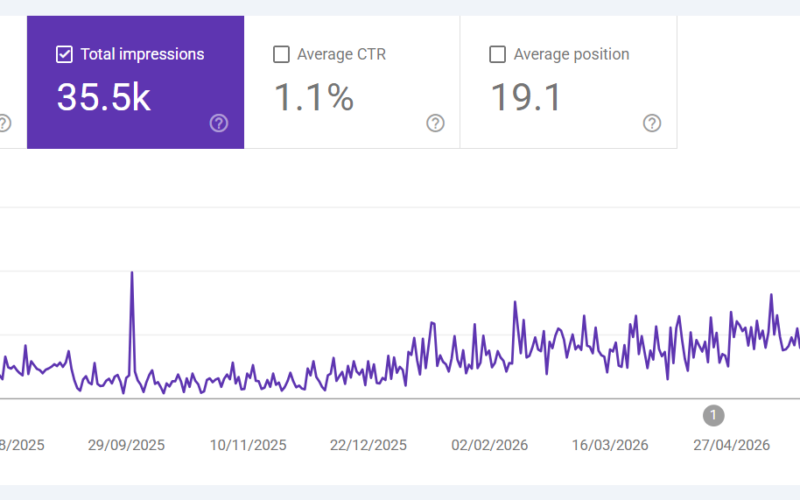The height and width of the screenshot is (500, 800).
Task: Tick the Average position checkbox
Action: click(497, 54)
